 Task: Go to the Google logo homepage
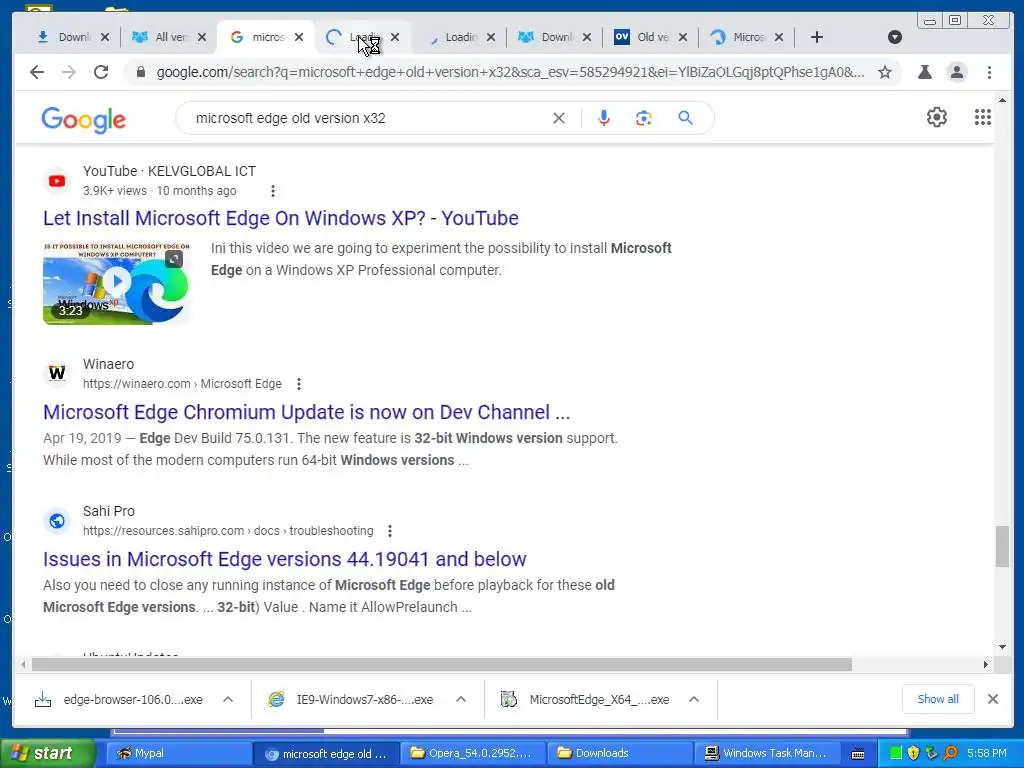(84, 120)
